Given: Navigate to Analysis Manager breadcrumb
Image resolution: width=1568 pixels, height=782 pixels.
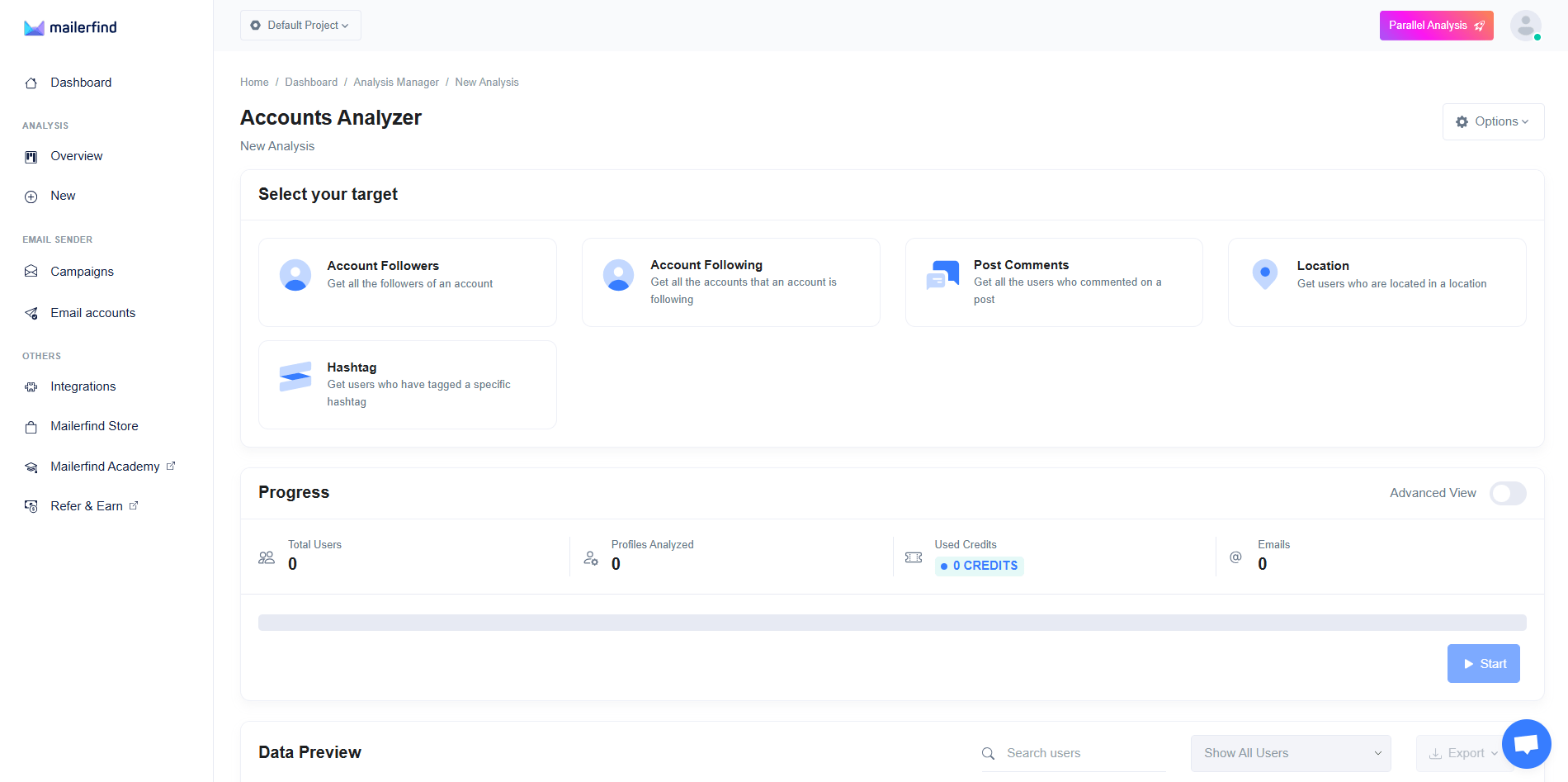Looking at the screenshot, I should pyautogui.click(x=396, y=82).
